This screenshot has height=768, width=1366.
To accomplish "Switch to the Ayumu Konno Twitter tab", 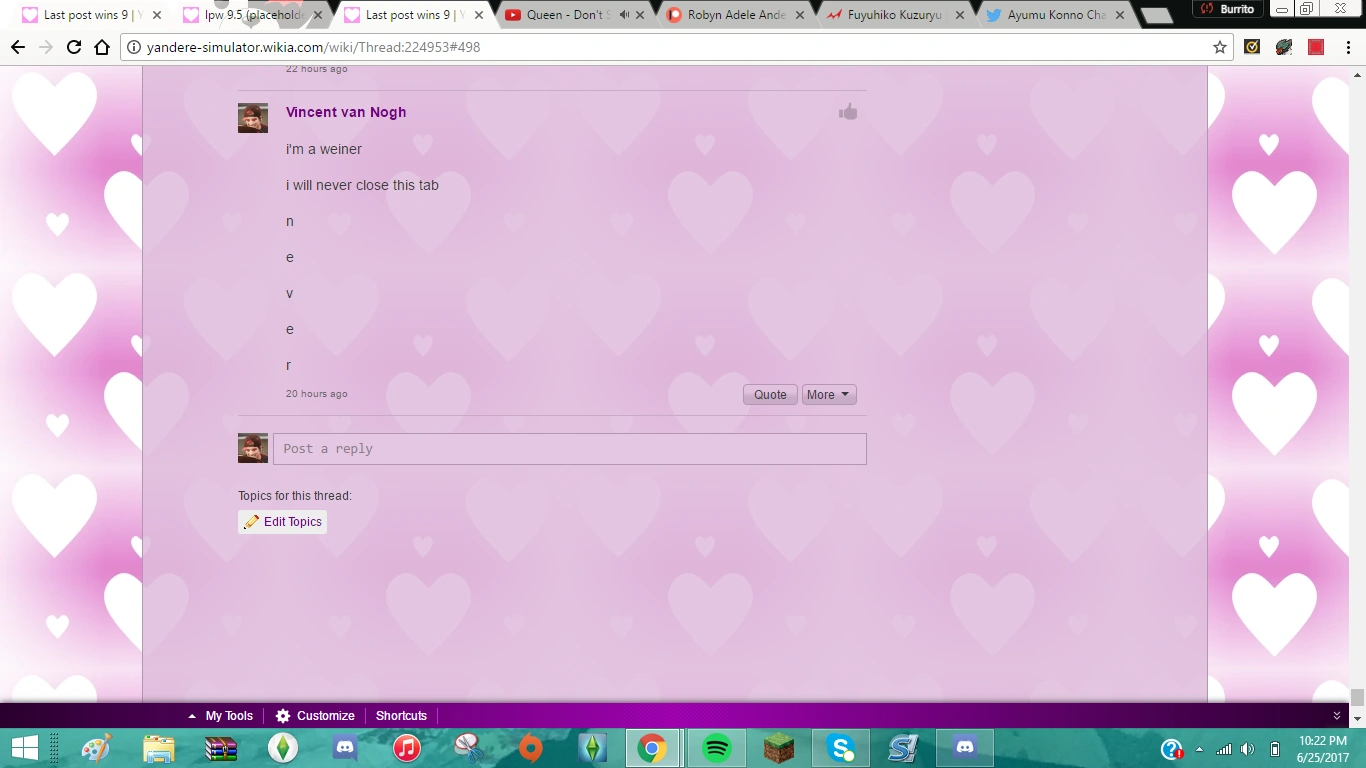I will click(x=1056, y=15).
